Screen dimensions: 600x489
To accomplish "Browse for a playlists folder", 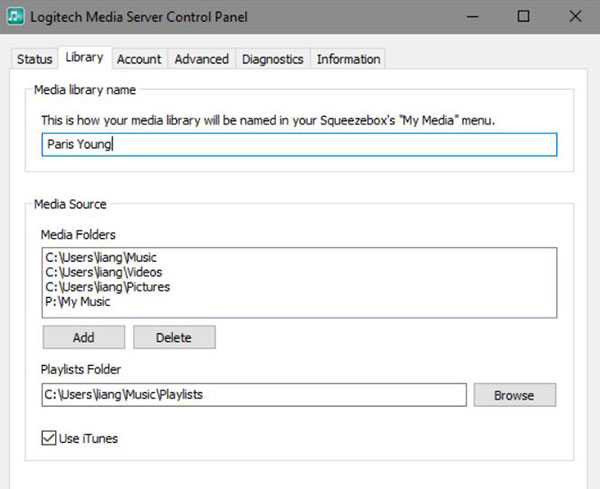I will pyautogui.click(x=515, y=394).
